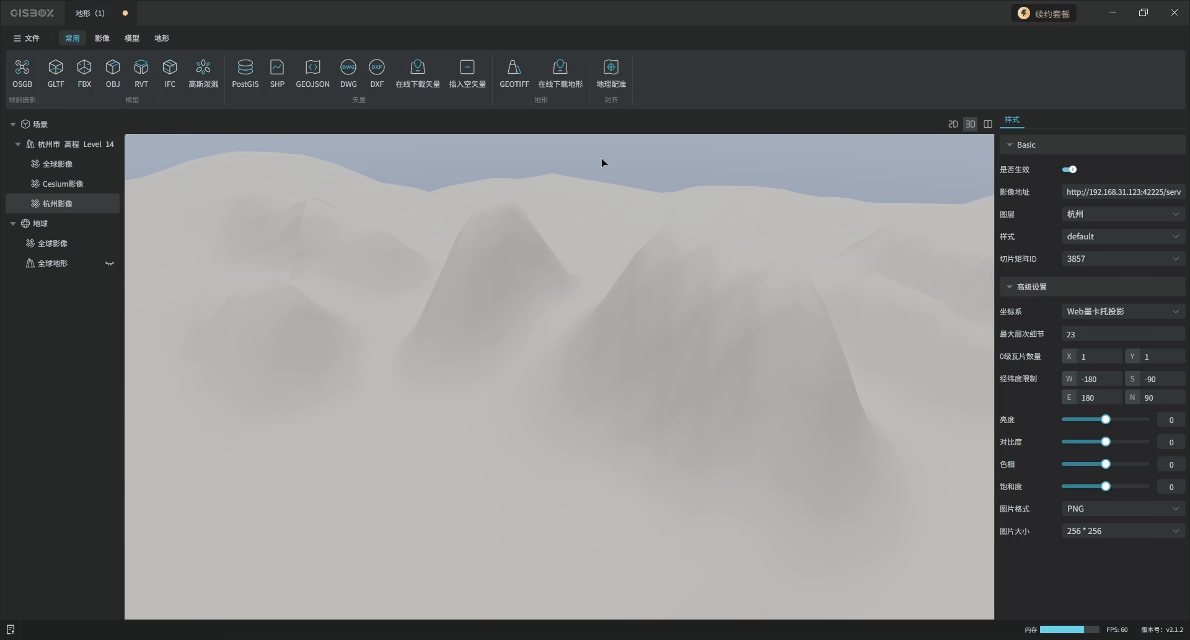This screenshot has height=640, width=1190.
Task: Open the 文件 menu
Action: point(27,38)
